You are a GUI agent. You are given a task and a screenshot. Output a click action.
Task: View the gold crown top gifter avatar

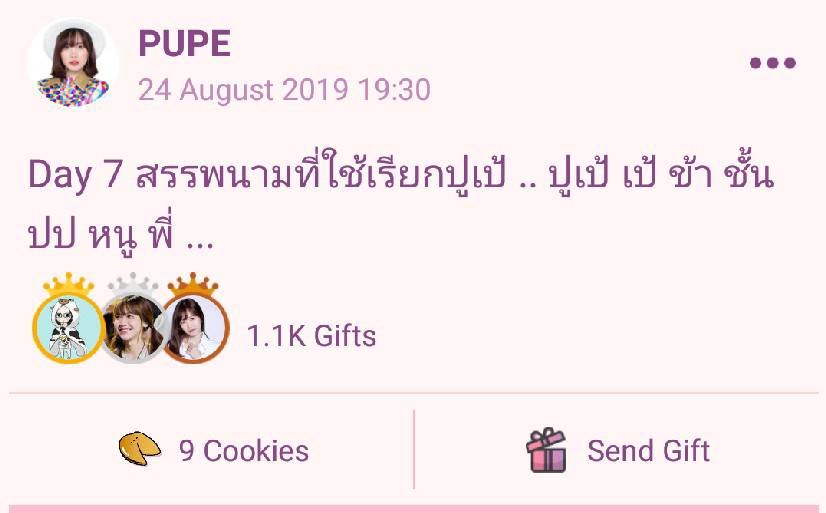tap(68, 328)
